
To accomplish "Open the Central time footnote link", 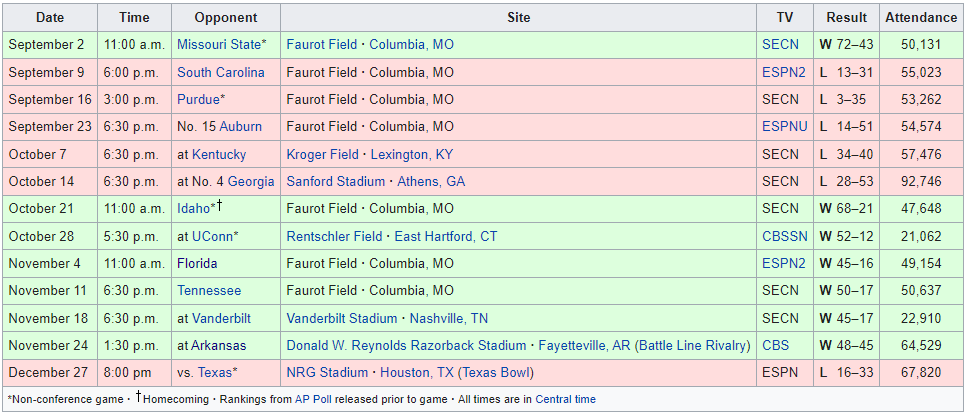I will (x=565, y=399).
